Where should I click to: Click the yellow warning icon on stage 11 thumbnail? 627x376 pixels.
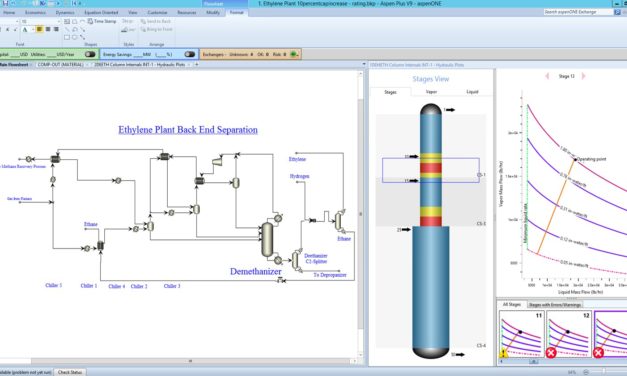[504, 353]
